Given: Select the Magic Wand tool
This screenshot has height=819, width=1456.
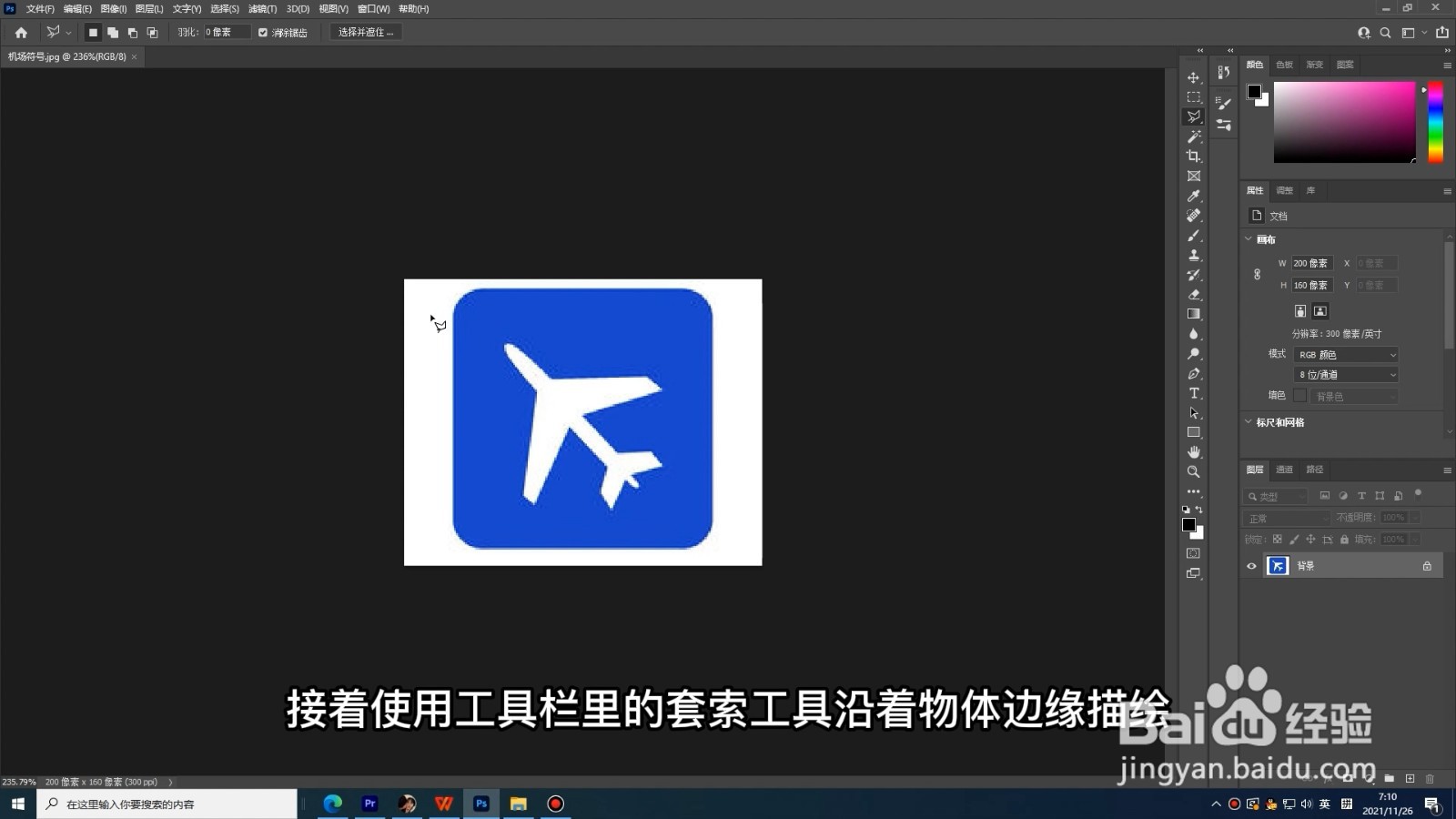Looking at the screenshot, I should point(1193,136).
